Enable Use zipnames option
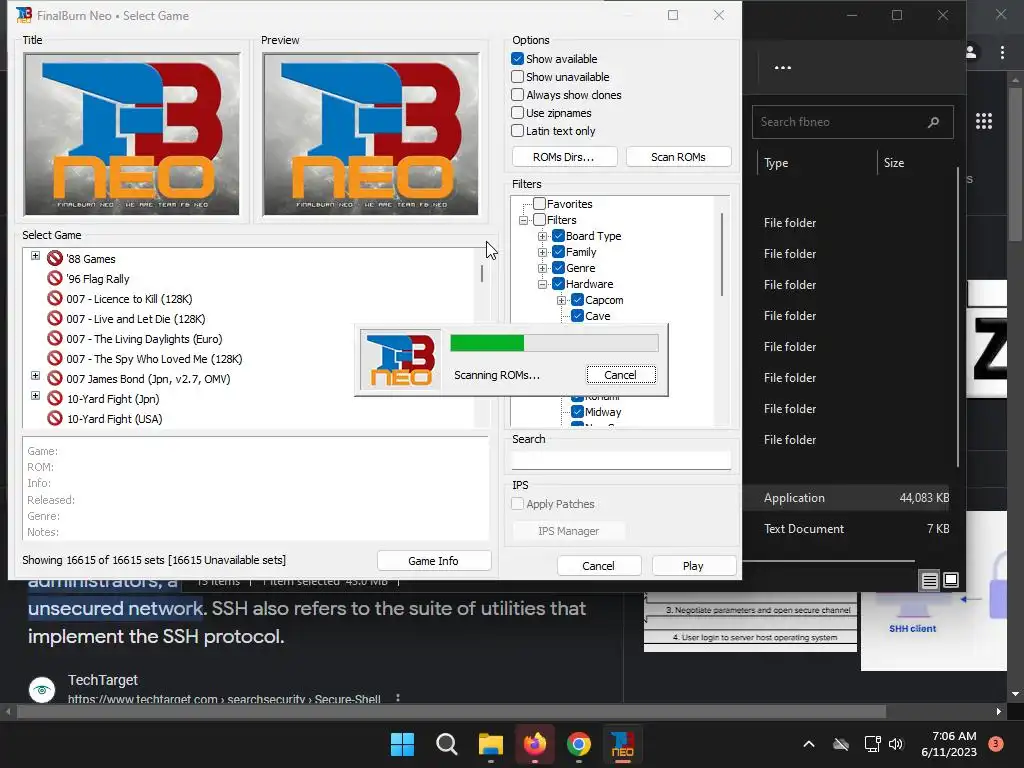Screen dimensions: 1024x768 pos(517,113)
